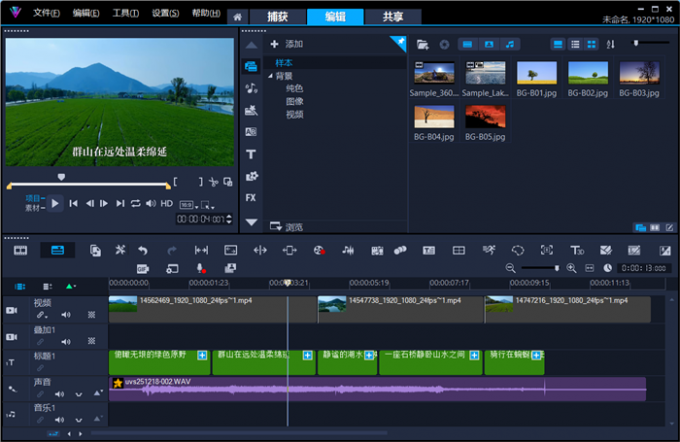Zoom in the timeline with magnifier plus
This screenshot has width=680, height=442.
[572, 268]
